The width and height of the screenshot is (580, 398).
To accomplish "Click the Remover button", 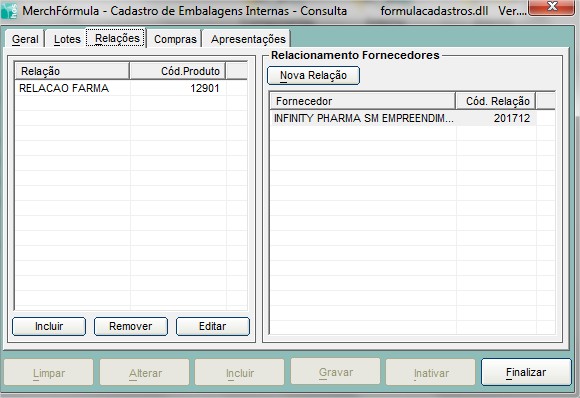I will [x=131, y=326].
